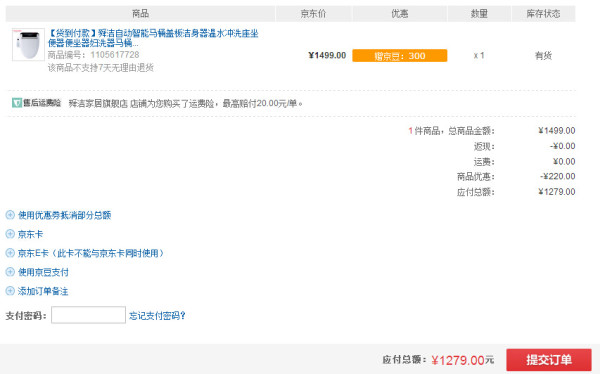Click the 该商品不支持7天无理由退货 notice
Screen dimensions: 600x374
point(101,68)
